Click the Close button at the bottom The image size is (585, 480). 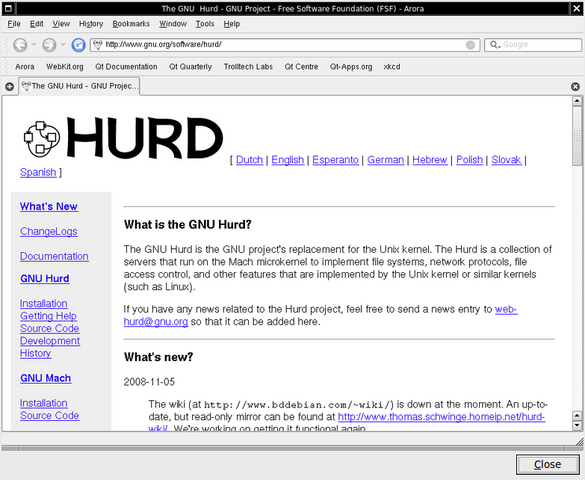coord(547,464)
